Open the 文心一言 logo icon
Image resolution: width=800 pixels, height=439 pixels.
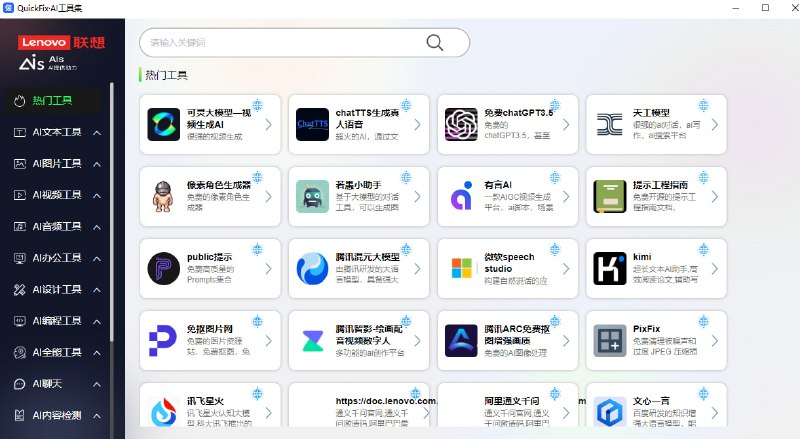point(610,412)
